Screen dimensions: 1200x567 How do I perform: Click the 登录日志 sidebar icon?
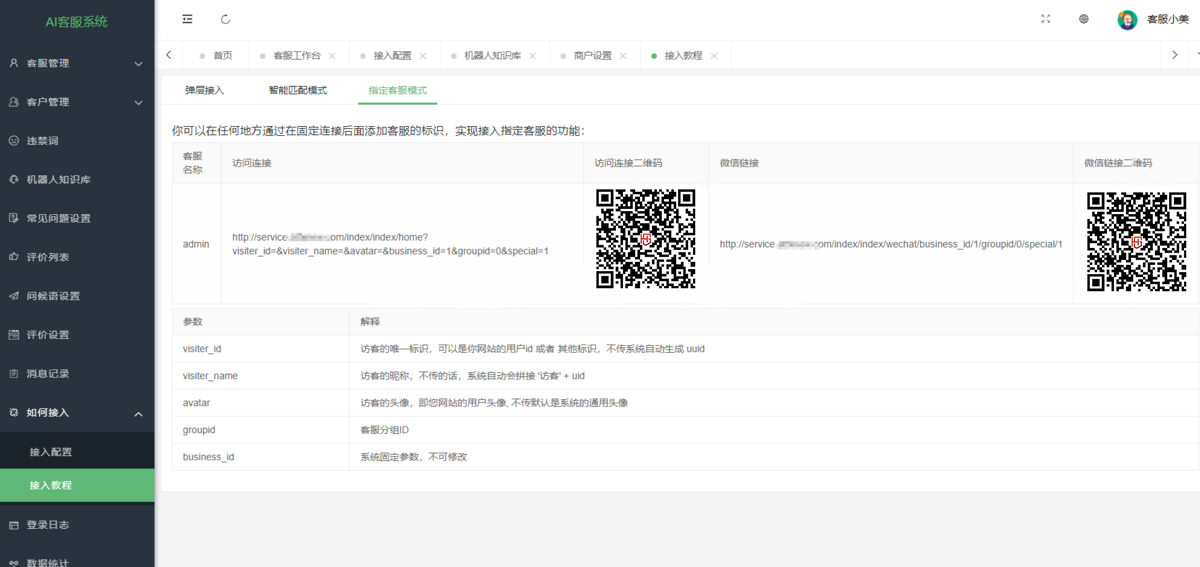click(14, 524)
